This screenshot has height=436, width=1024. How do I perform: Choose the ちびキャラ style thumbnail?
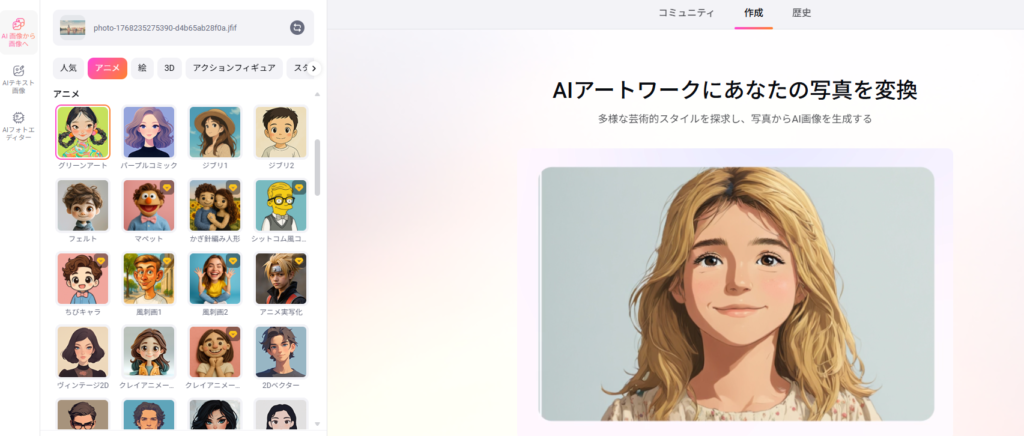pos(83,279)
